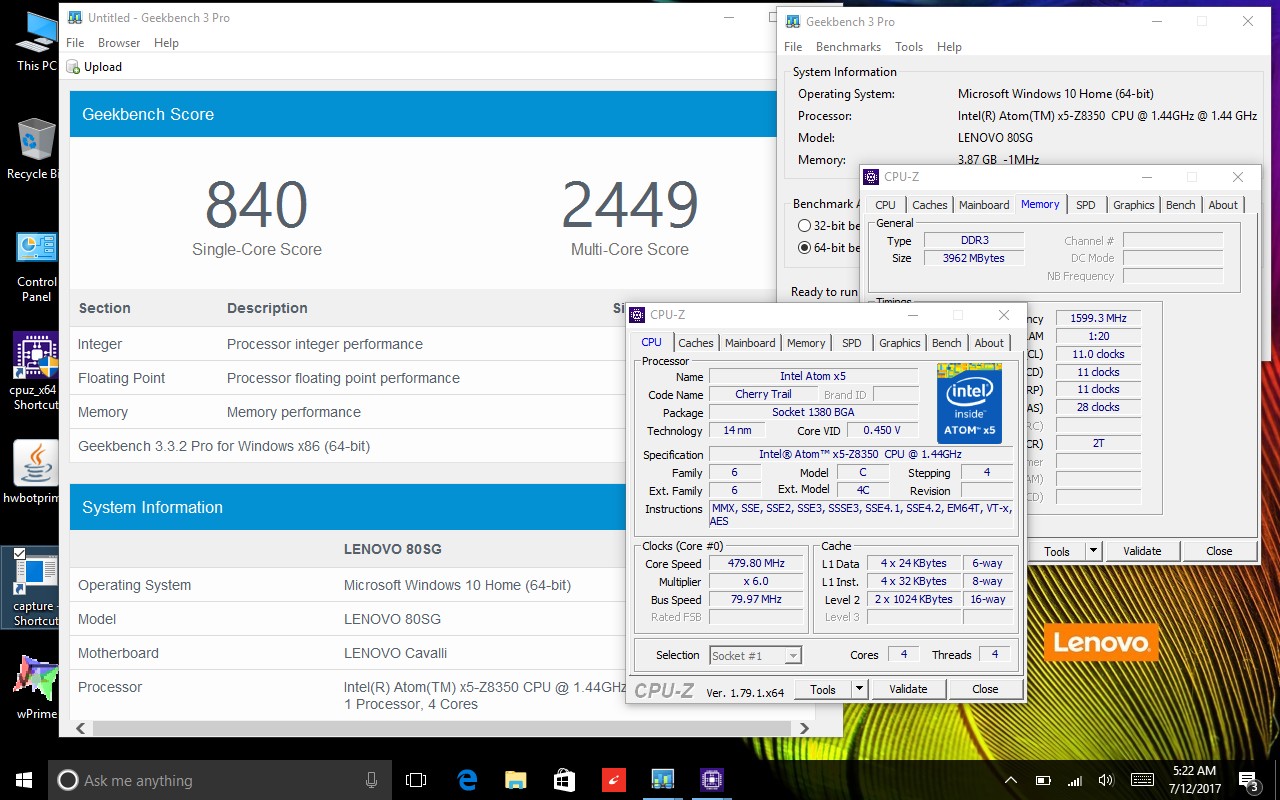This screenshot has width=1280, height=800.
Task: Open Browser menu in Geekbench results window
Action: tap(119, 43)
